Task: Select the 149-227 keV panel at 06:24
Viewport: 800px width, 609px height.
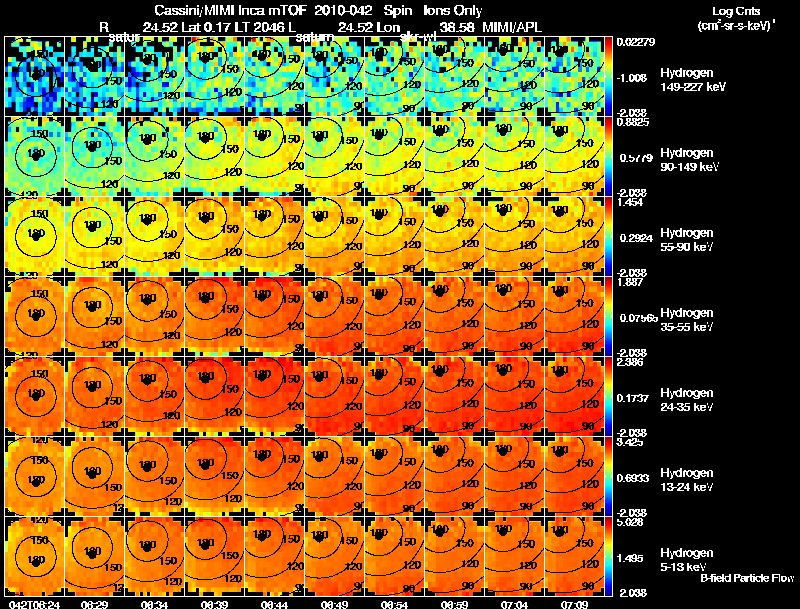Action: click(34, 77)
